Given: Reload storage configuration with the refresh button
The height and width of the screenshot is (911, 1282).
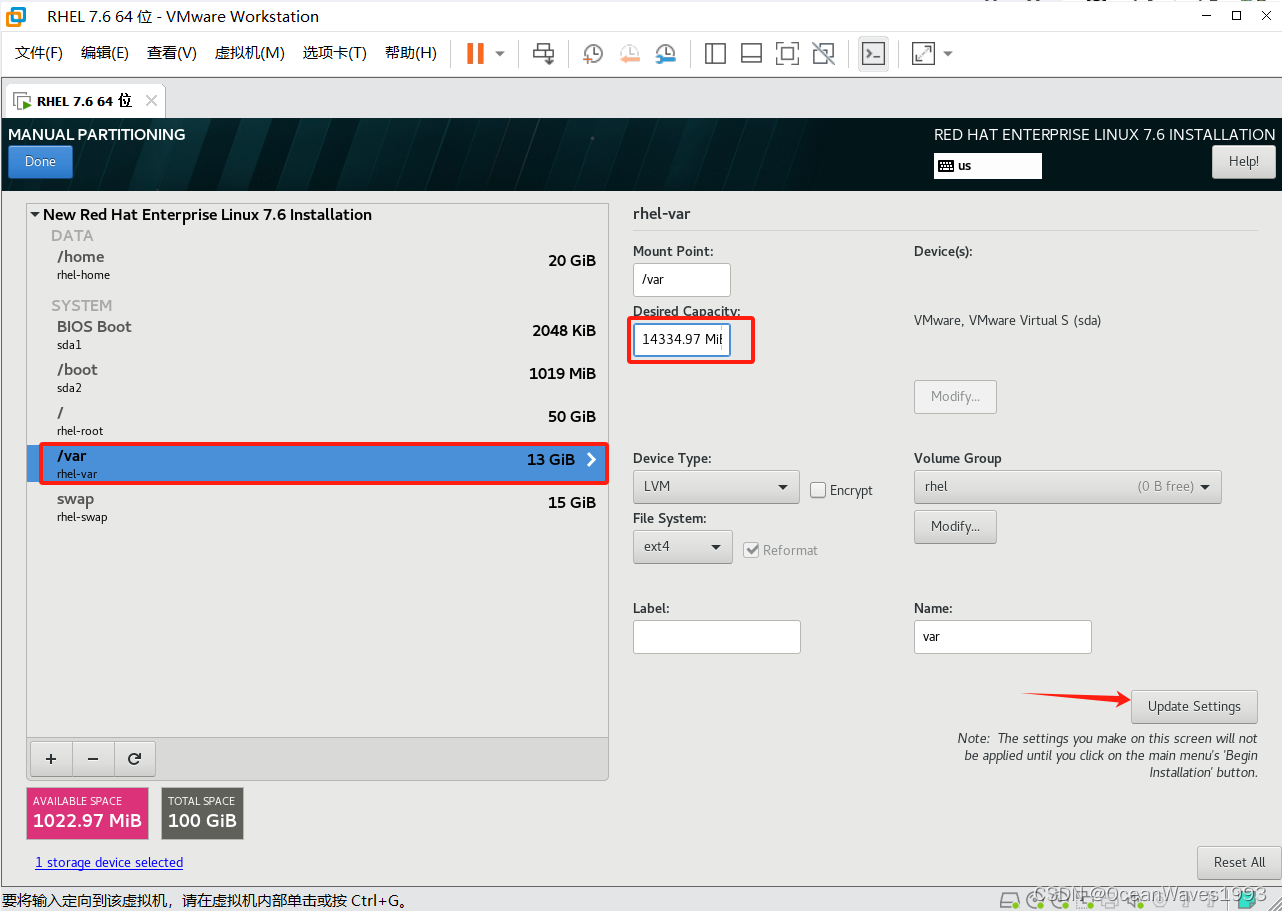Looking at the screenshot, I should (x=134, y=759).
